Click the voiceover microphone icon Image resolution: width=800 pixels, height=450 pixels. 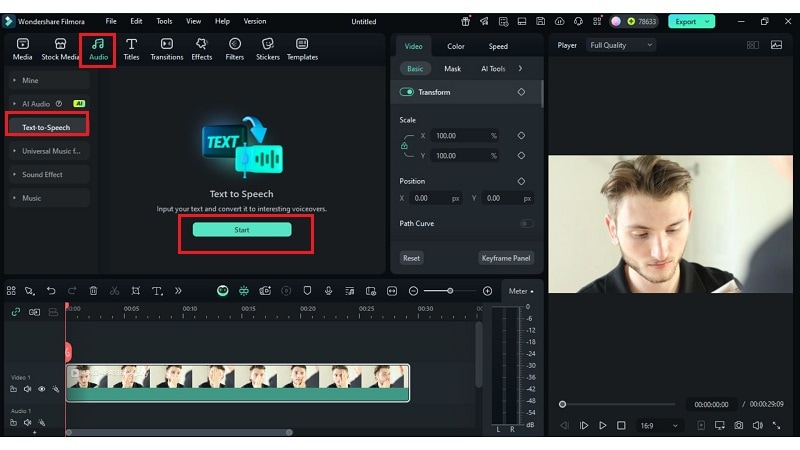point(329,291)
